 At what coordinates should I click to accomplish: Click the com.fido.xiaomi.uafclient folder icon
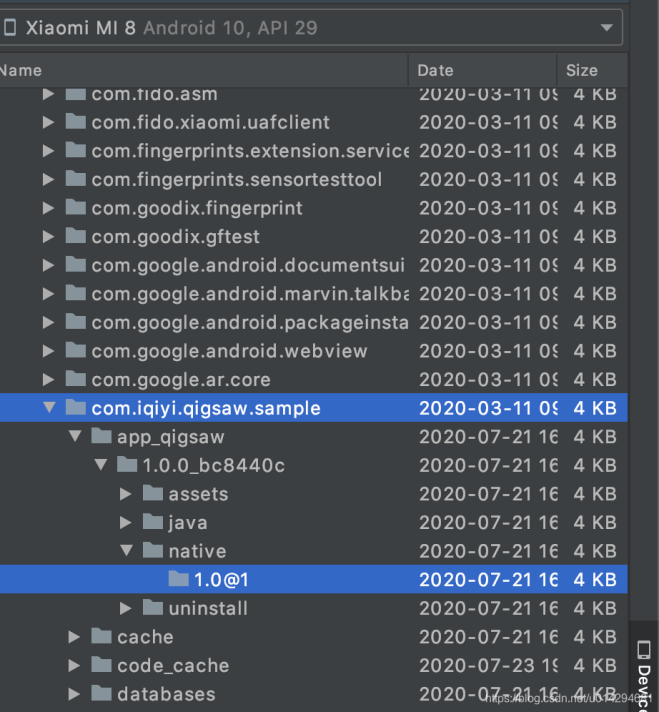pos(75,122)
